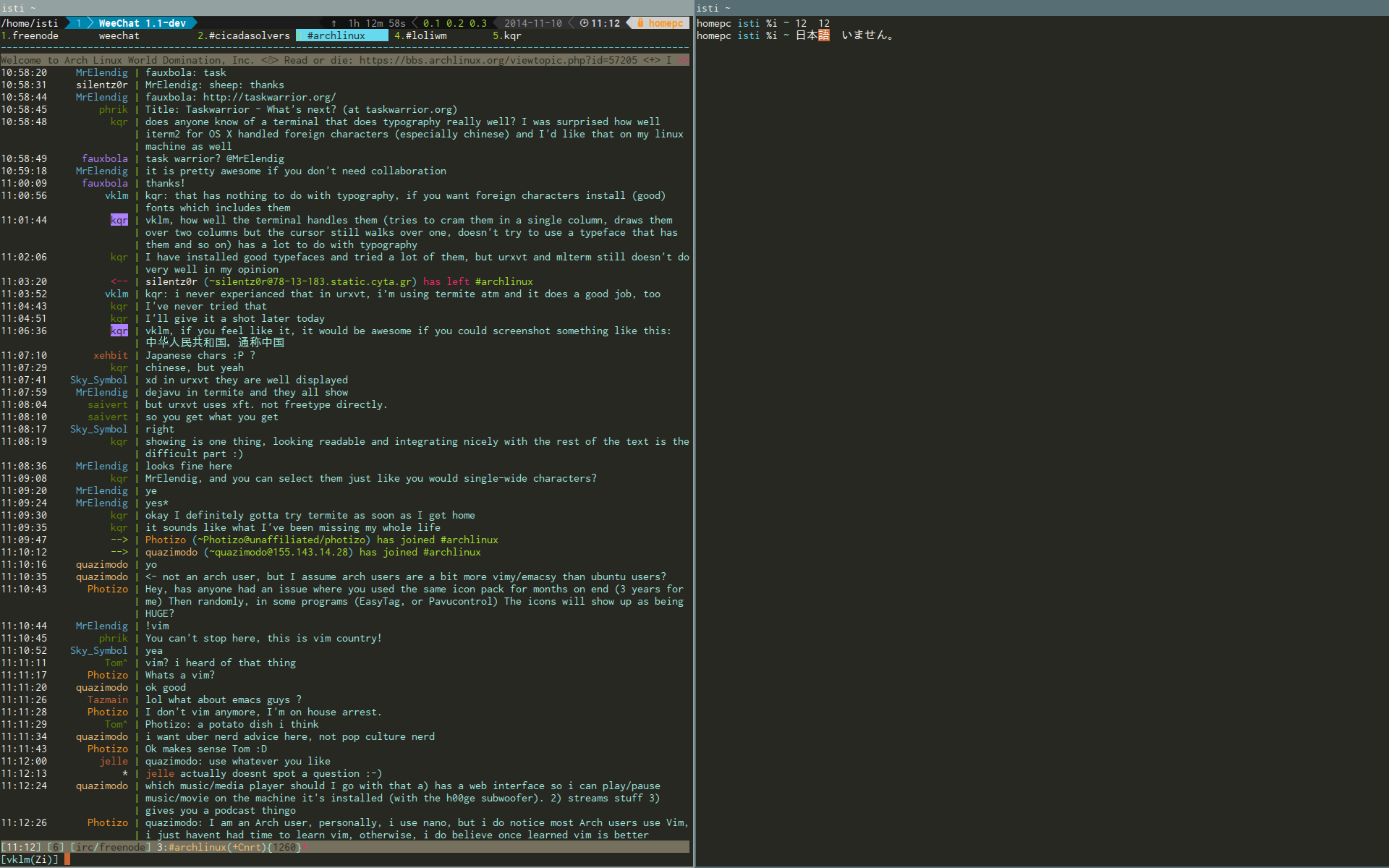Click vklm nick at 11:00:56
This screenshot has height=868, width=1389.
tap(116, 195)
